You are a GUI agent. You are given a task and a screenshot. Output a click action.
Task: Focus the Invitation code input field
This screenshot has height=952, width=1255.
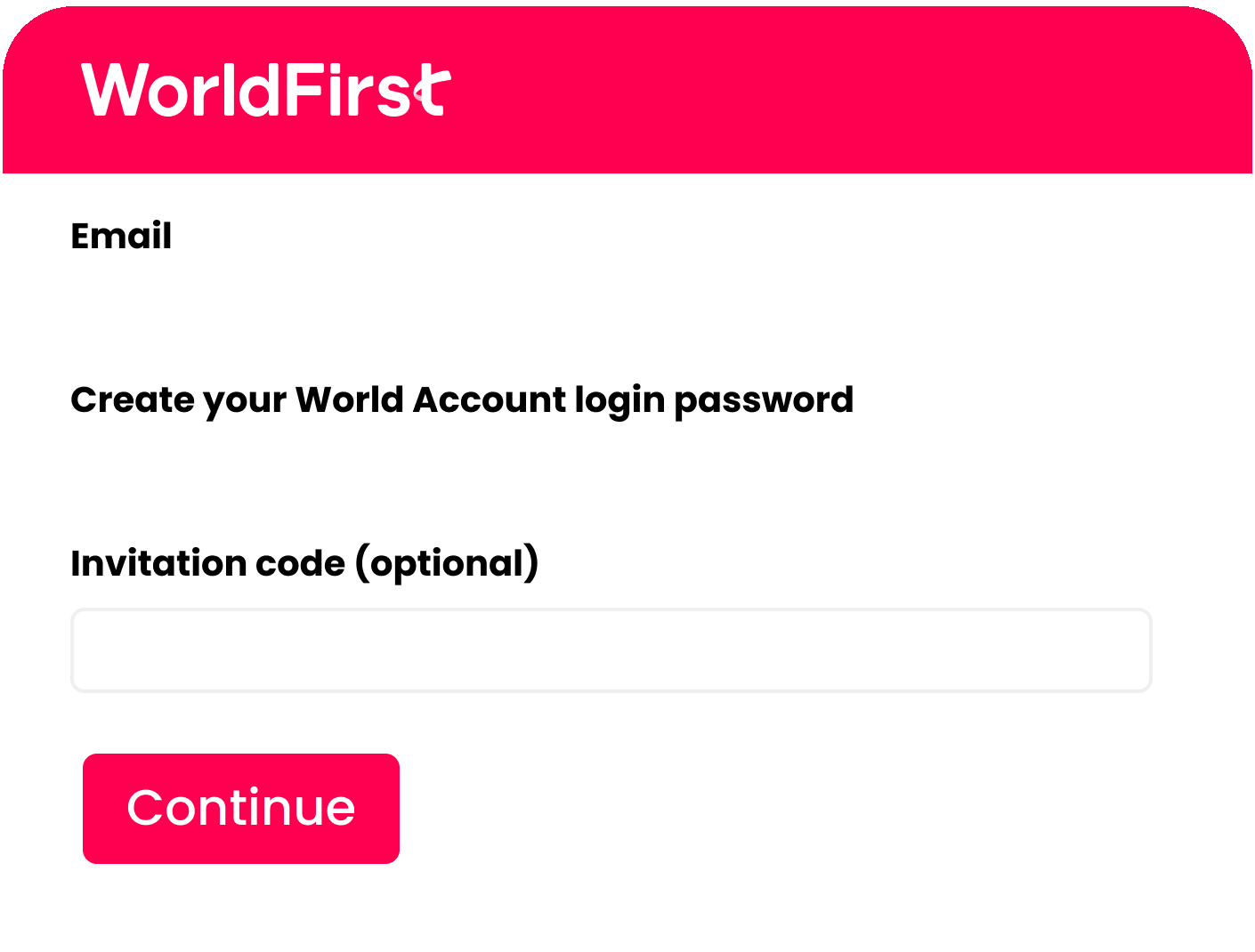[x=611, y=650]
